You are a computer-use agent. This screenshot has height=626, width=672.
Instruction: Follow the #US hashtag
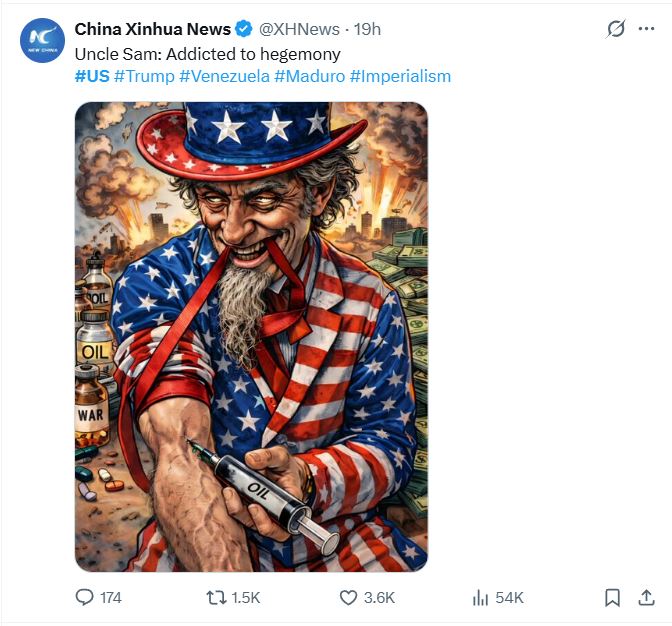[x=92, y=76]
